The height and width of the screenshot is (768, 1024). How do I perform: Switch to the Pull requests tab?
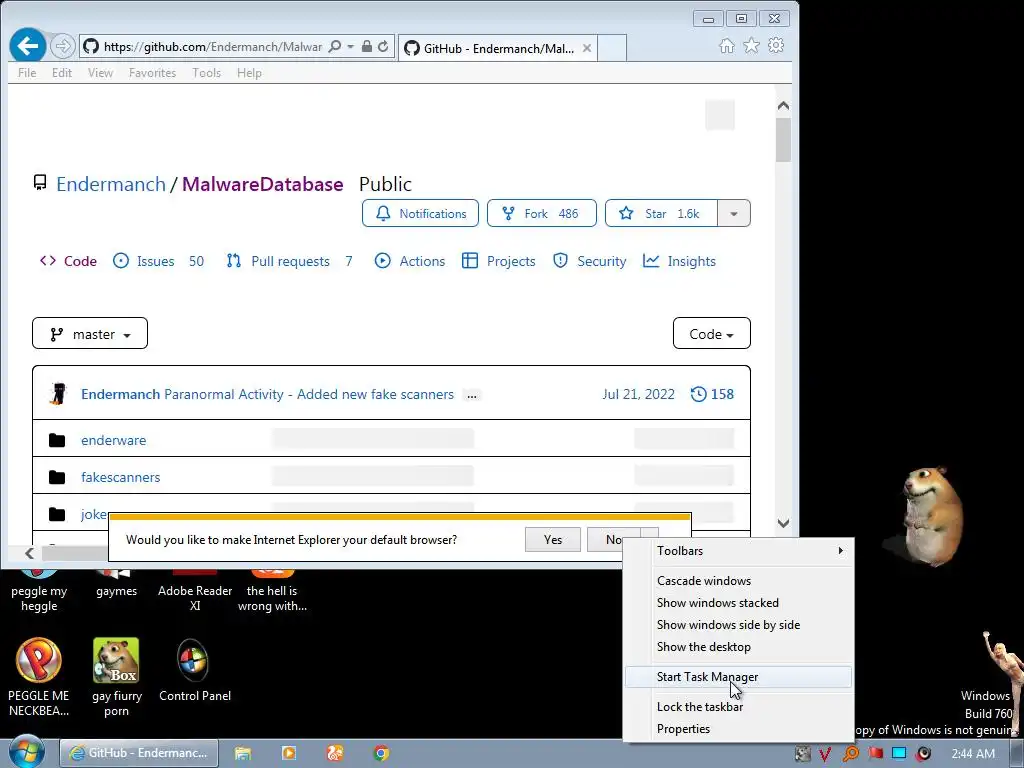coord(289,261)
